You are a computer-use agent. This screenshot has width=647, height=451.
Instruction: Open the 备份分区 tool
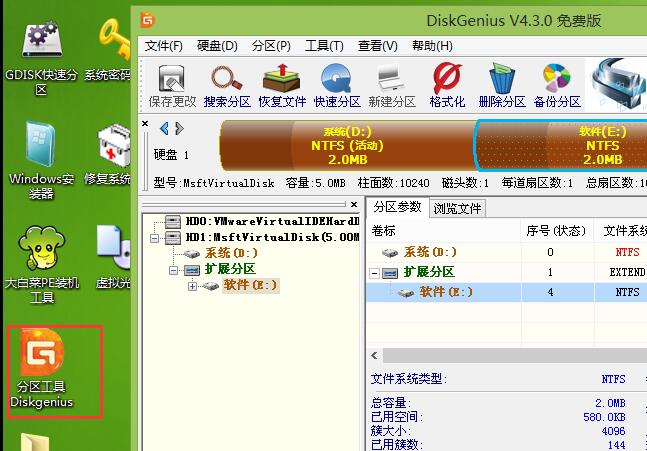click(557, 86)
